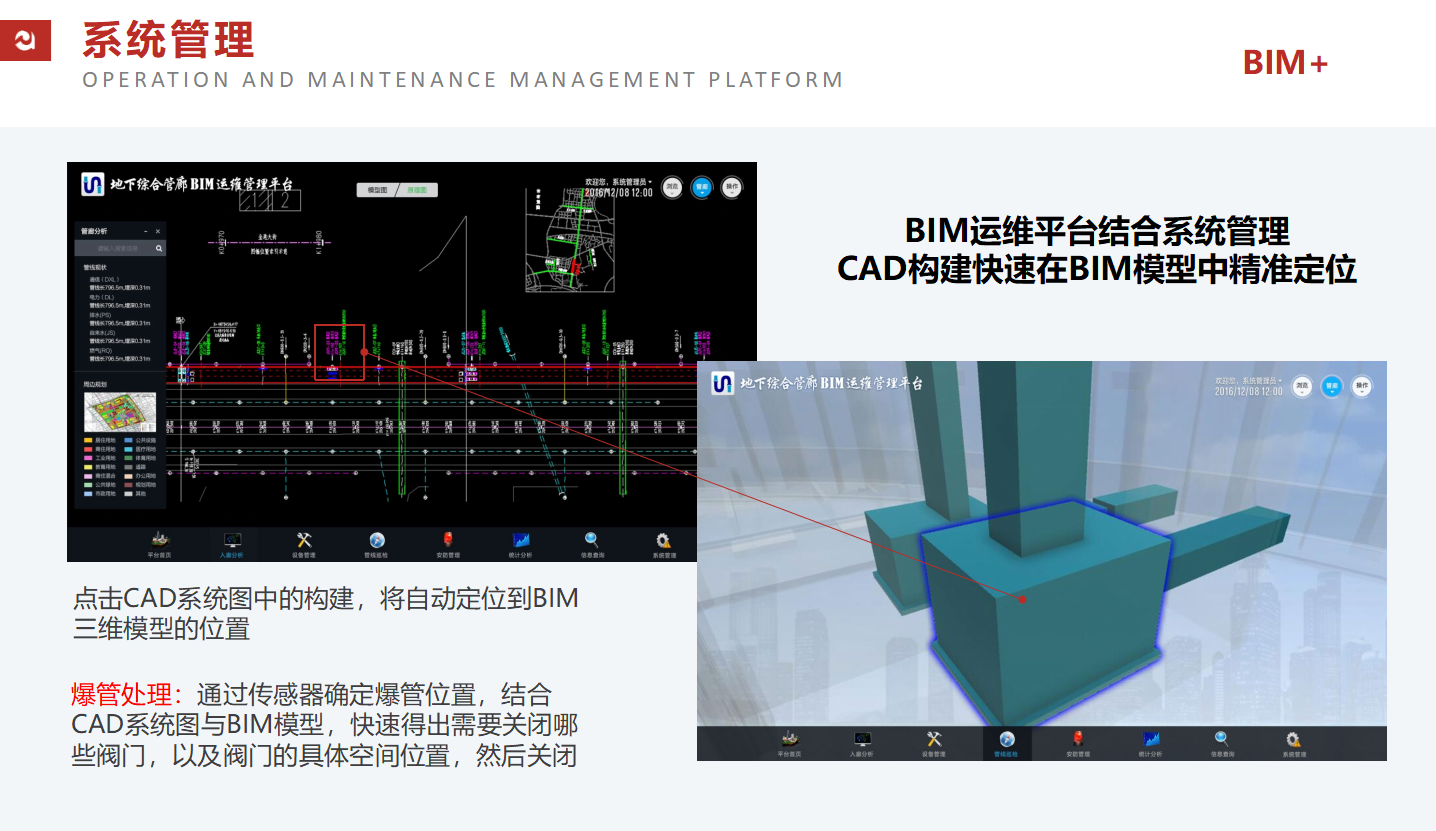Expand the 浏览 round dropdown in CAD view

673,187
